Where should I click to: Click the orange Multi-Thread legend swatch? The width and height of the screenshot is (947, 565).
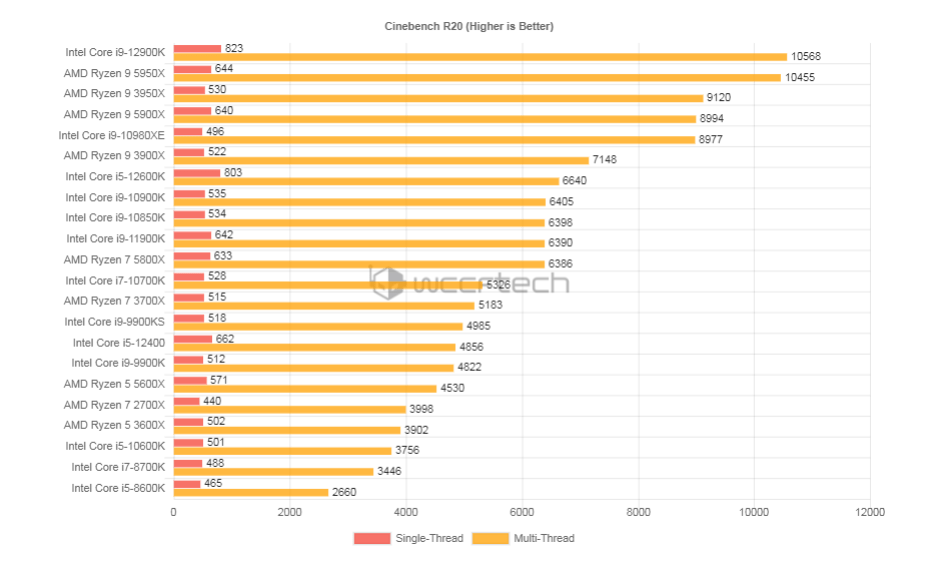490,538
